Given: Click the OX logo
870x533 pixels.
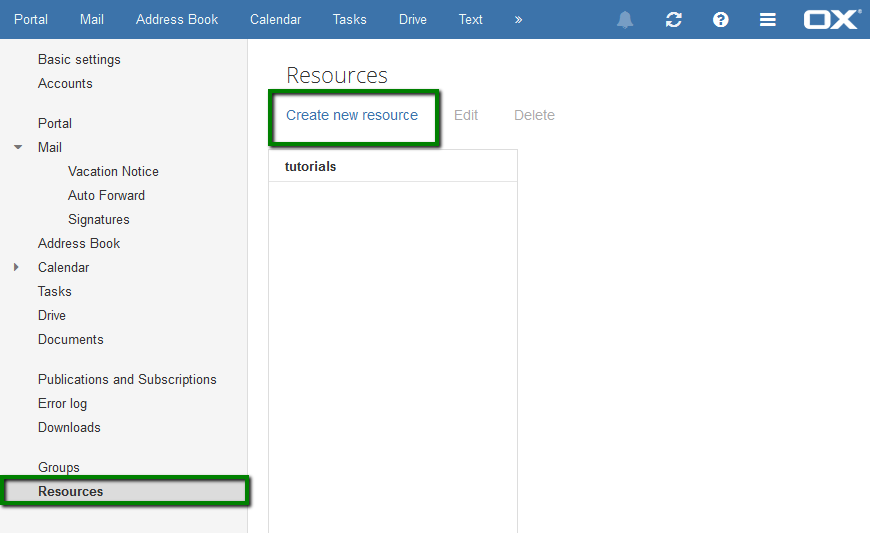Looking at the screenshot, I should tap(833, 19).
